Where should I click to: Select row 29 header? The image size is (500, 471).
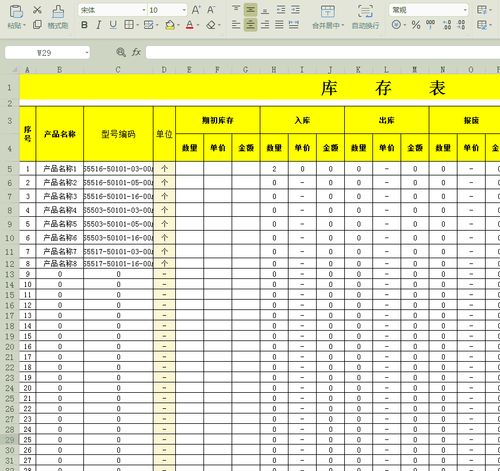click(x=10, y=440)
